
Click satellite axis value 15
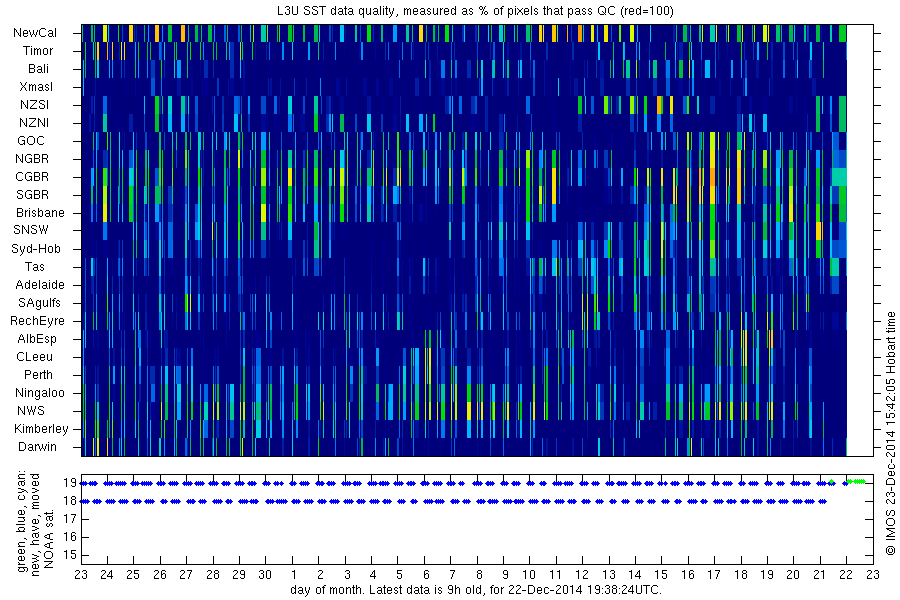(x=70, y=555)
